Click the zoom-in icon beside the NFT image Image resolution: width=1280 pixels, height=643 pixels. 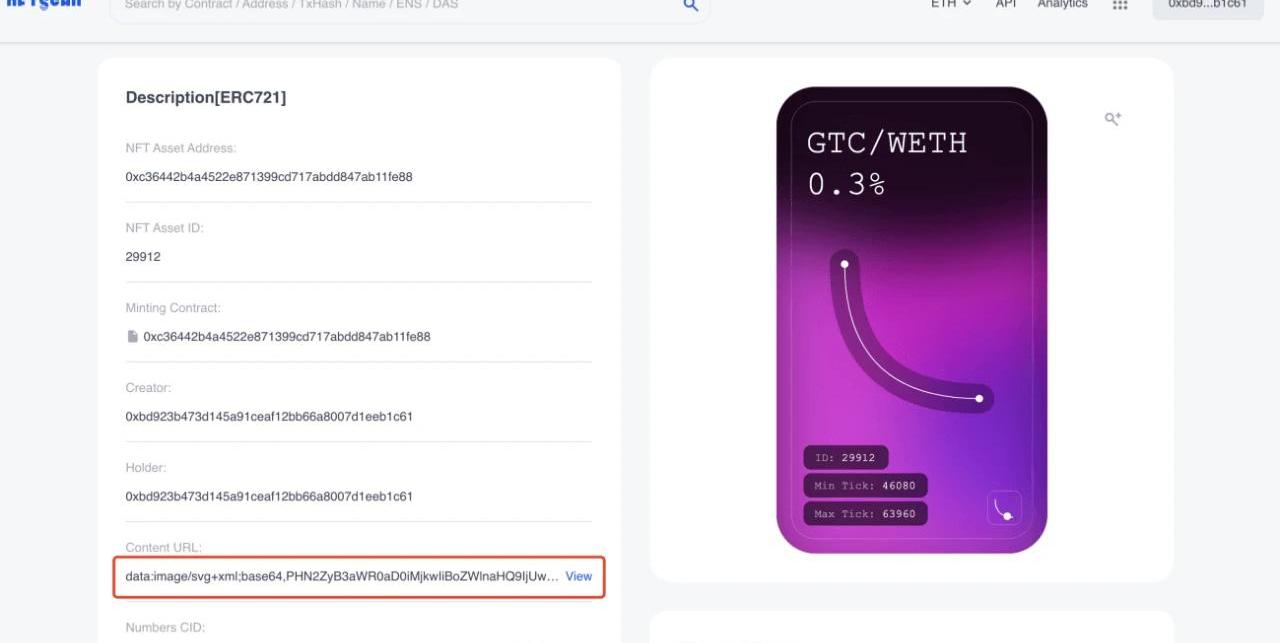(1112, 119)
